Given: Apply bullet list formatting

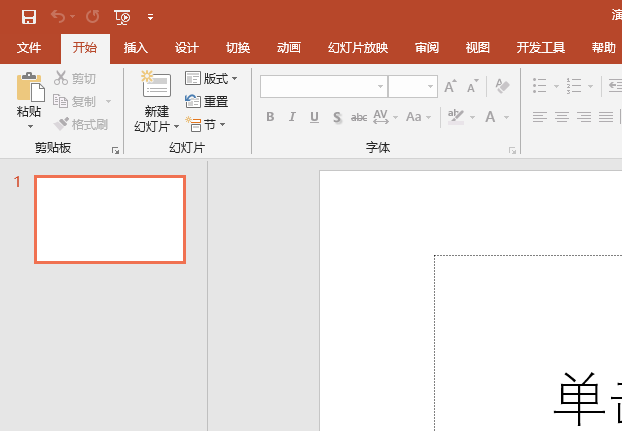Looking at the screenshot, I should click(539, 86).
